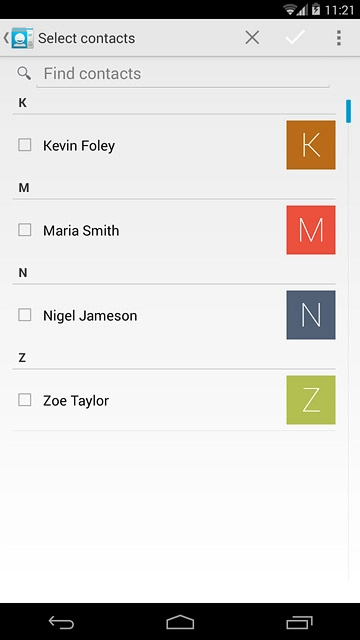360x640 pixels.
Task: Select the Nigel Jameson name
Action: point(90,316)
